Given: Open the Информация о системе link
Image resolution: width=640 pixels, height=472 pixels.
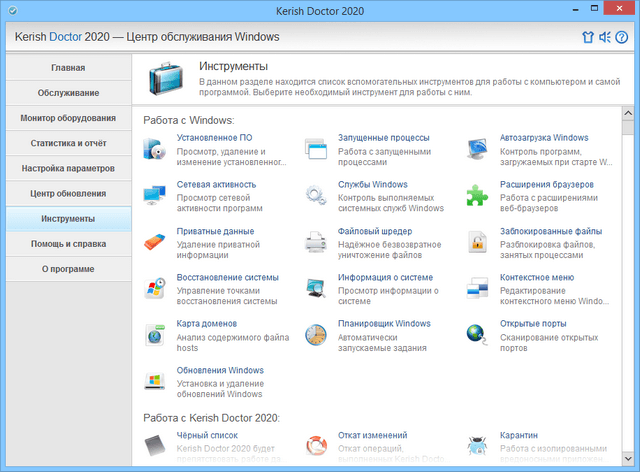Looking at the screenshot, I should coord(385,278).
